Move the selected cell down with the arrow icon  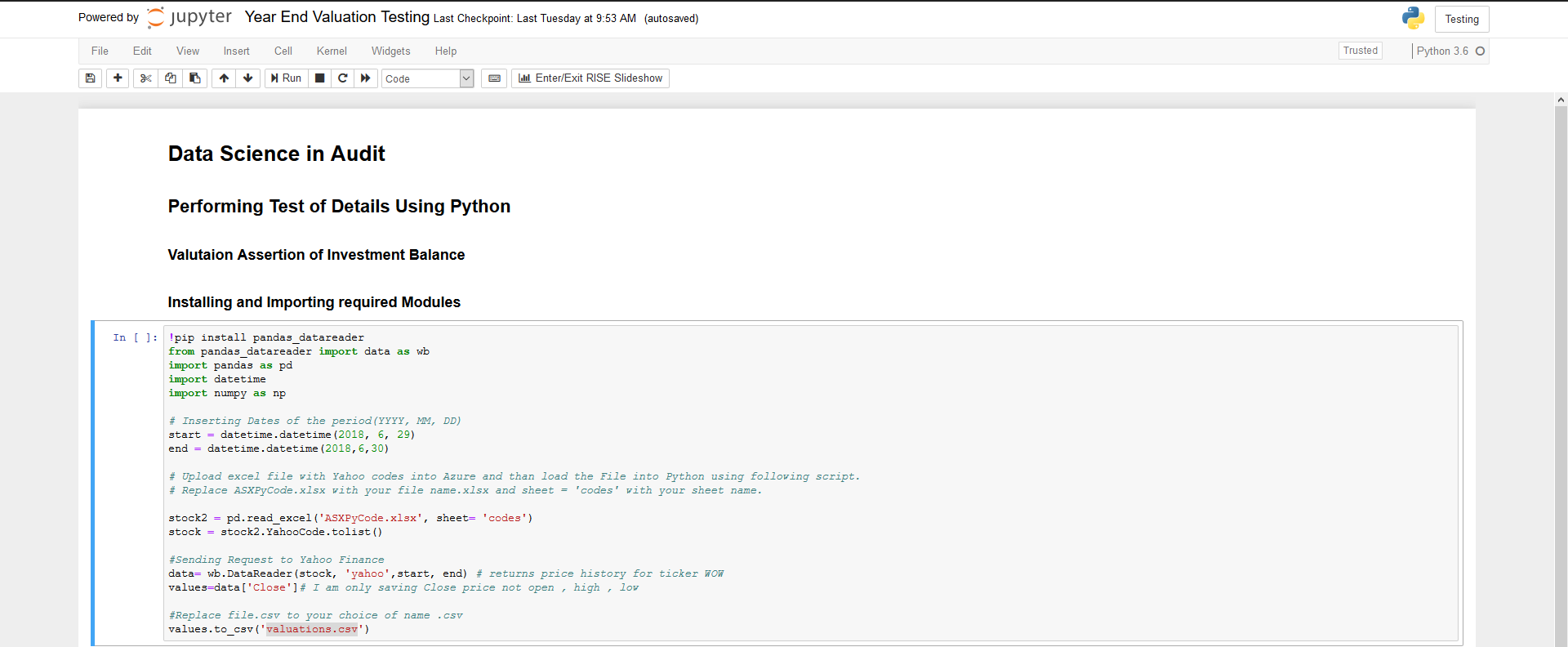(248, 78)
